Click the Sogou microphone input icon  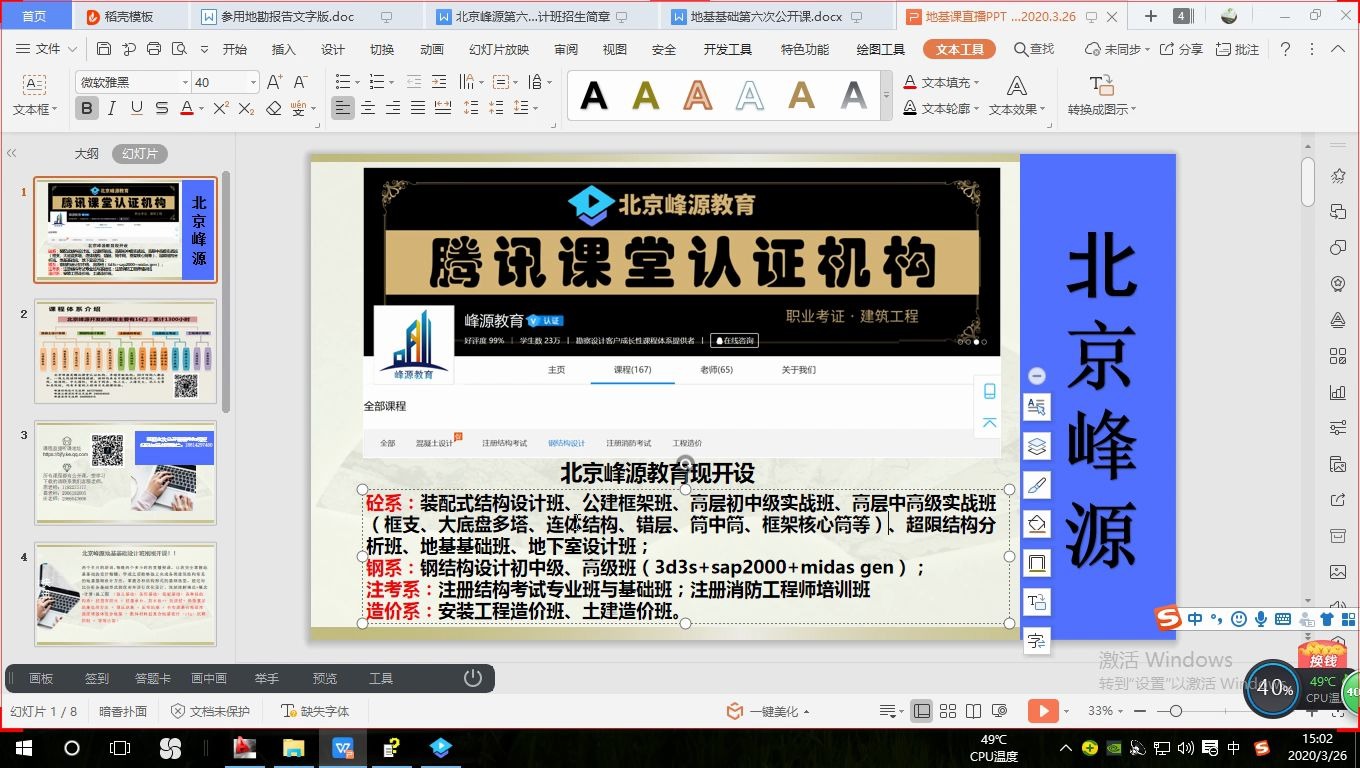1261,619
